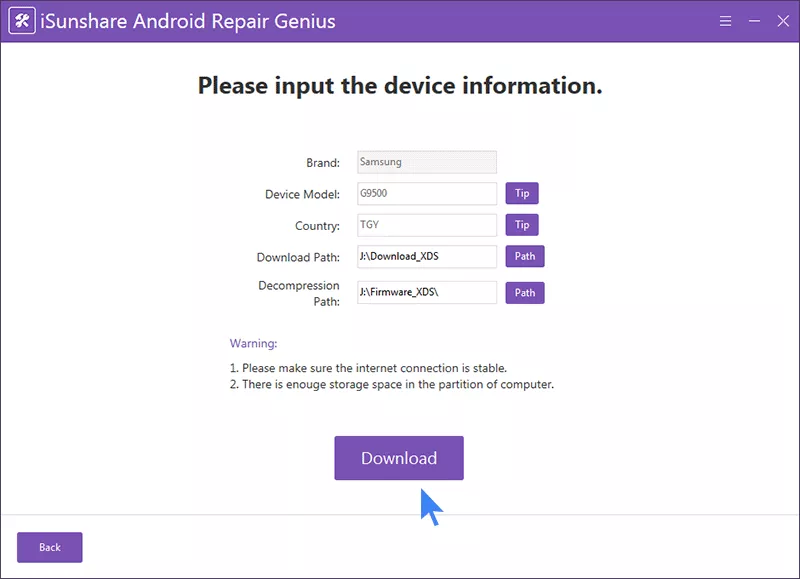800x579 pixels.
Task: Focus the Country input field
Action: pyautogui.click(x=427, y=225)
